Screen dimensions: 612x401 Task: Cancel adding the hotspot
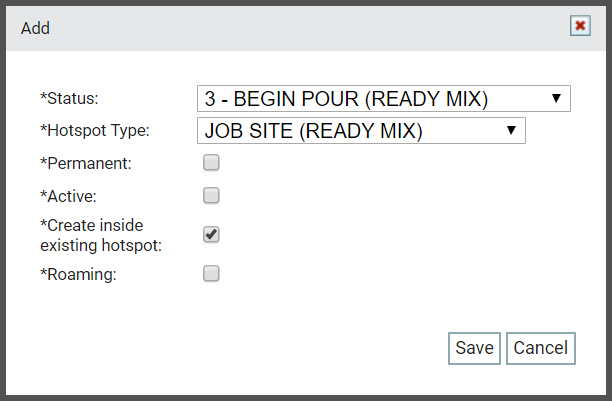click(541, 348)
